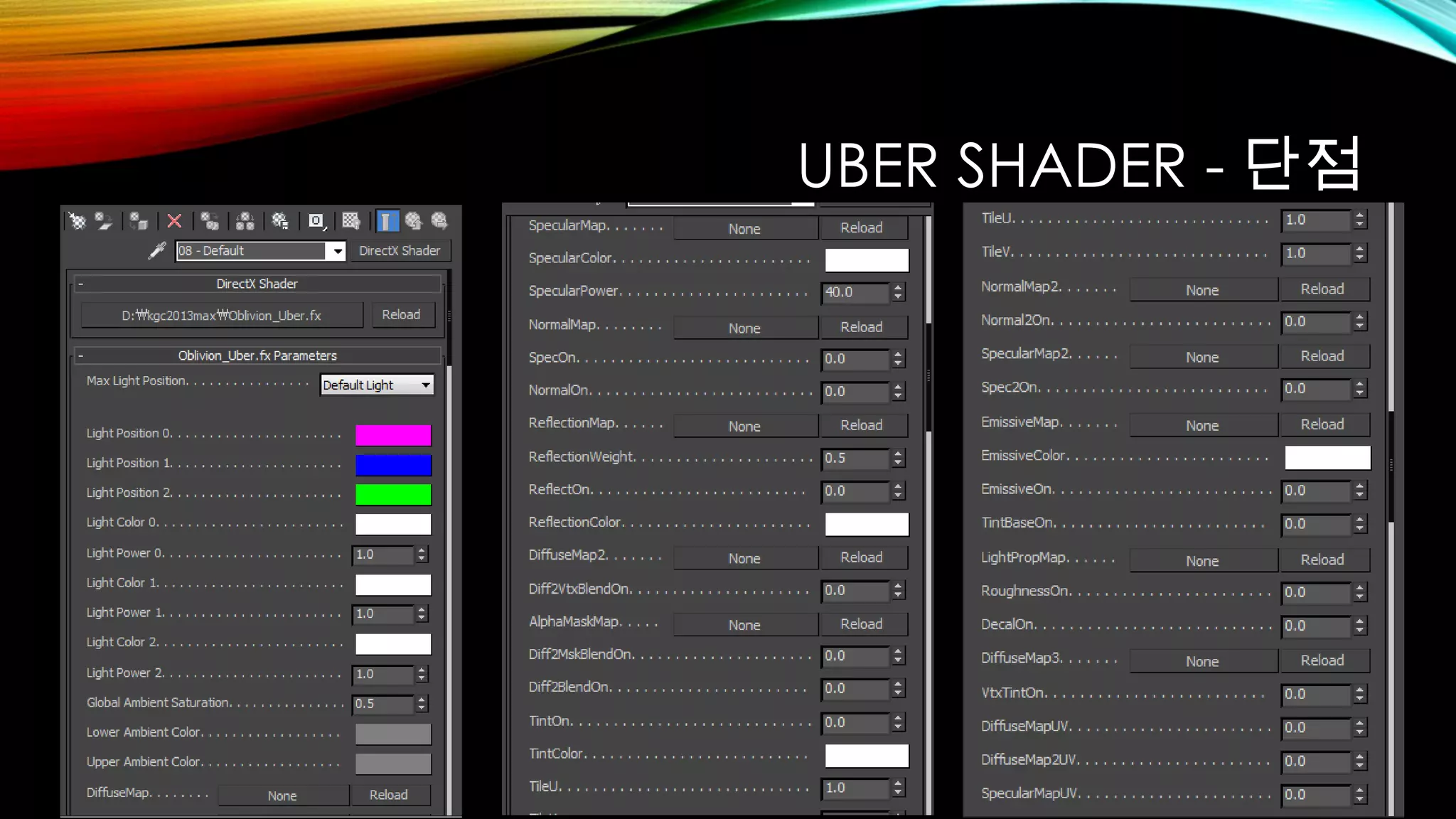Screen dimensions: 1456x819
Task: Click the NormalOn value field
Action: (855, 392)
